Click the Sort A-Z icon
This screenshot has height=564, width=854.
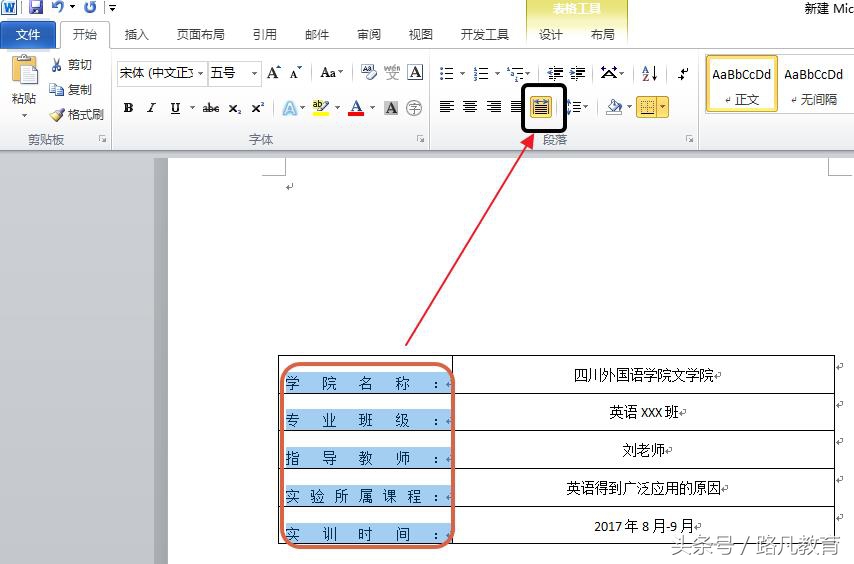[x=649, y=72]
